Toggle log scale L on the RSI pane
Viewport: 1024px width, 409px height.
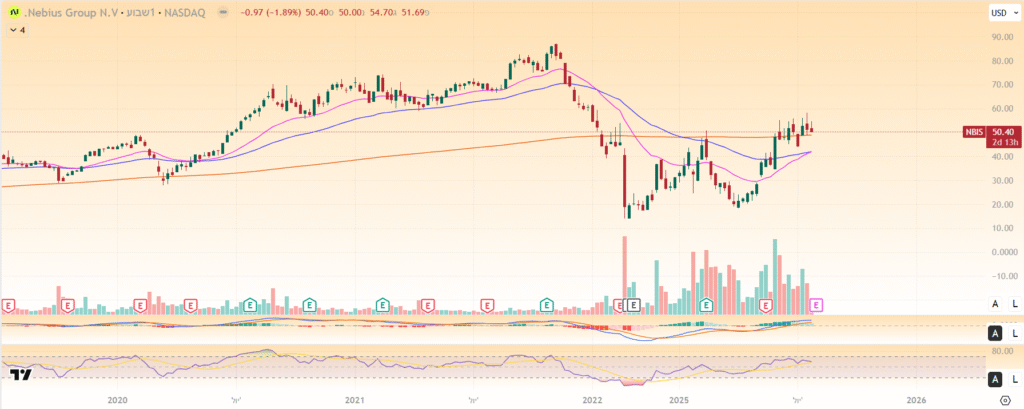(1014, 379)
